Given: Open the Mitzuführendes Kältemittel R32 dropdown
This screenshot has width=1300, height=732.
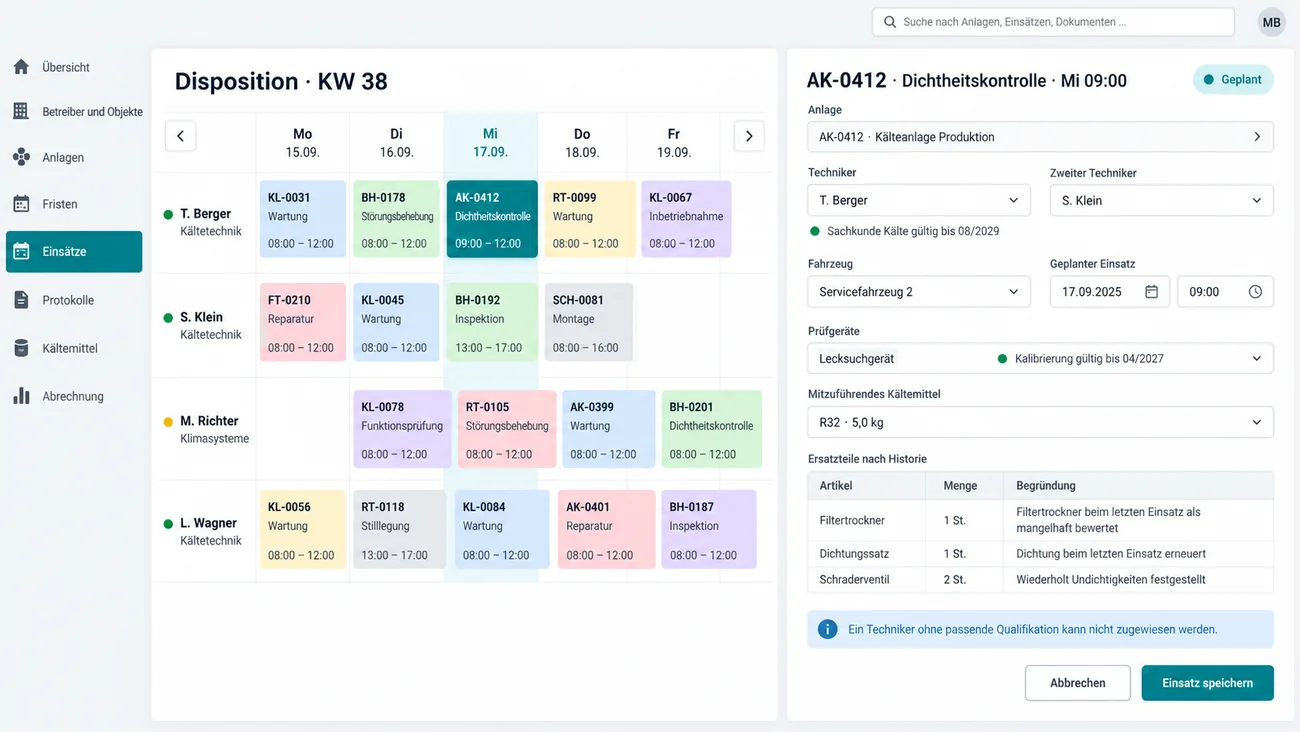Looking at the screenshot, I should (x=1040, y=422).
